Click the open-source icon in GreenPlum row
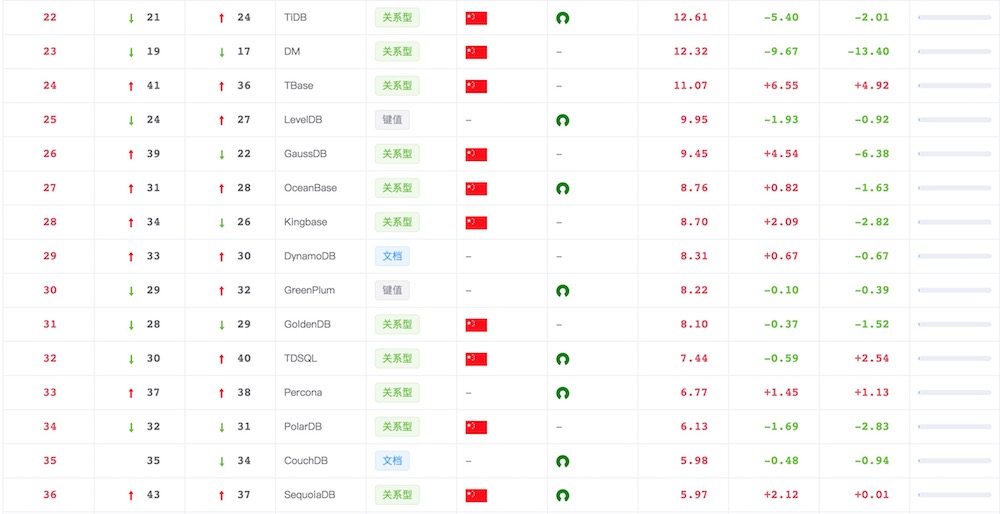 563,291
